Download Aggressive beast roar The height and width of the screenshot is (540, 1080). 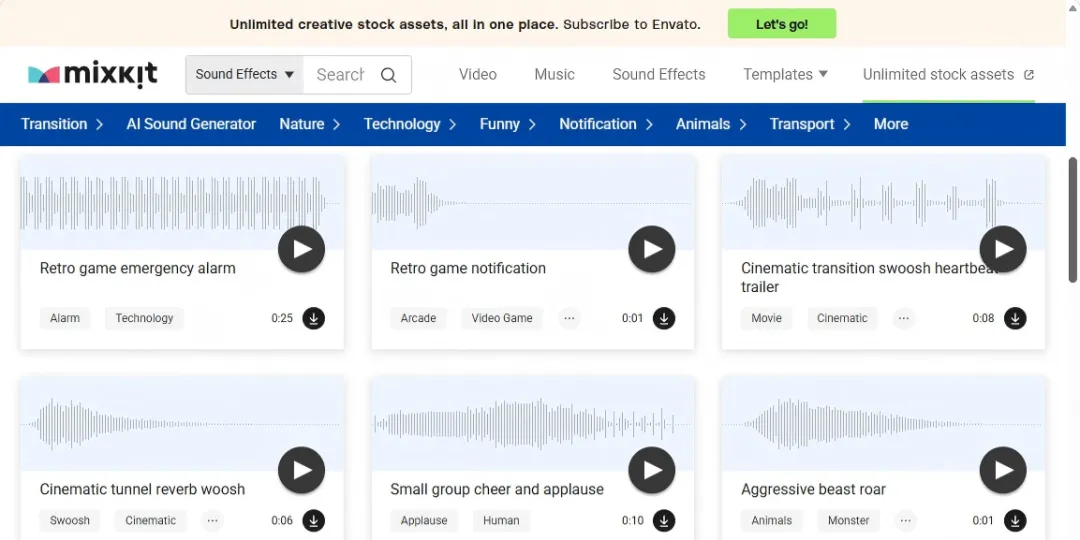[x=1015, y=521]
